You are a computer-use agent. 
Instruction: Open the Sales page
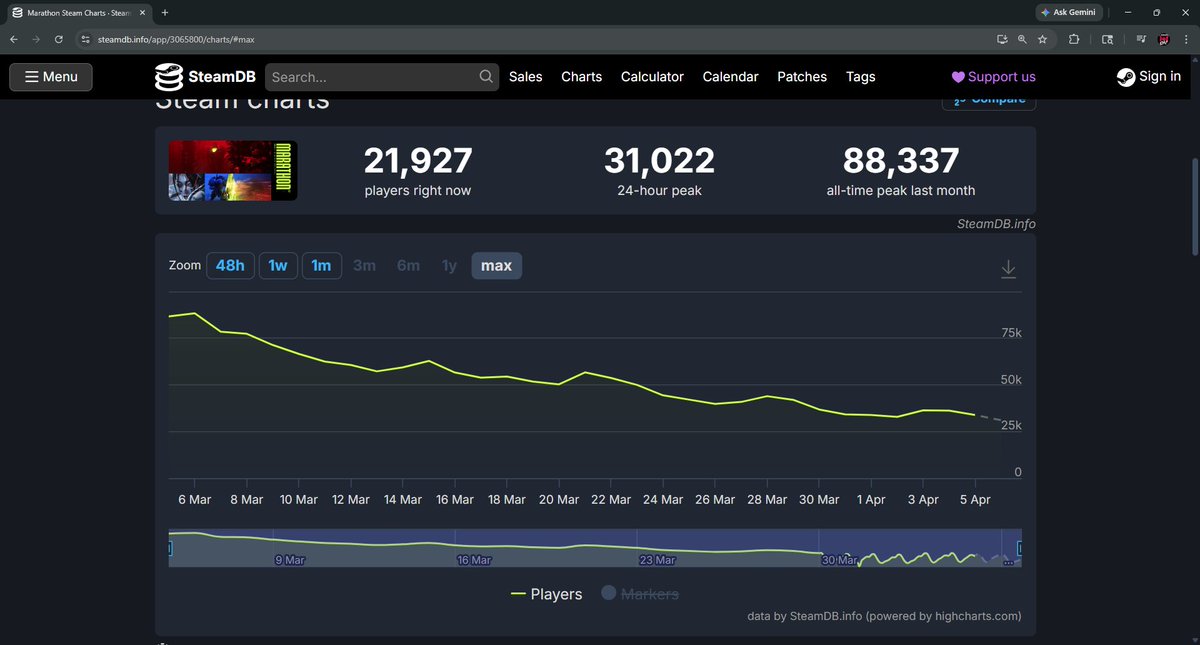(x=526, y=77)
